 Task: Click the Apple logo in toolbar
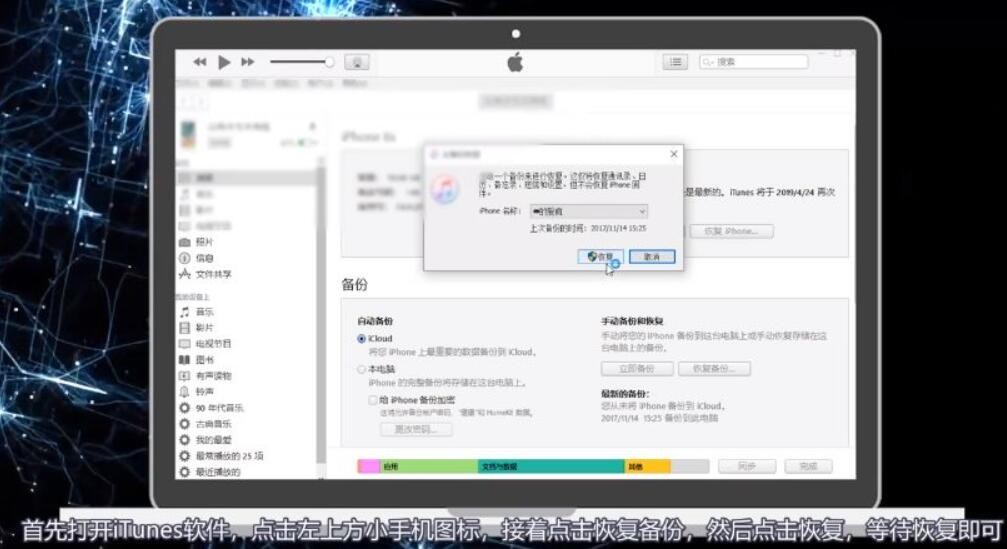pyautogui.click(x=515, y=62)
